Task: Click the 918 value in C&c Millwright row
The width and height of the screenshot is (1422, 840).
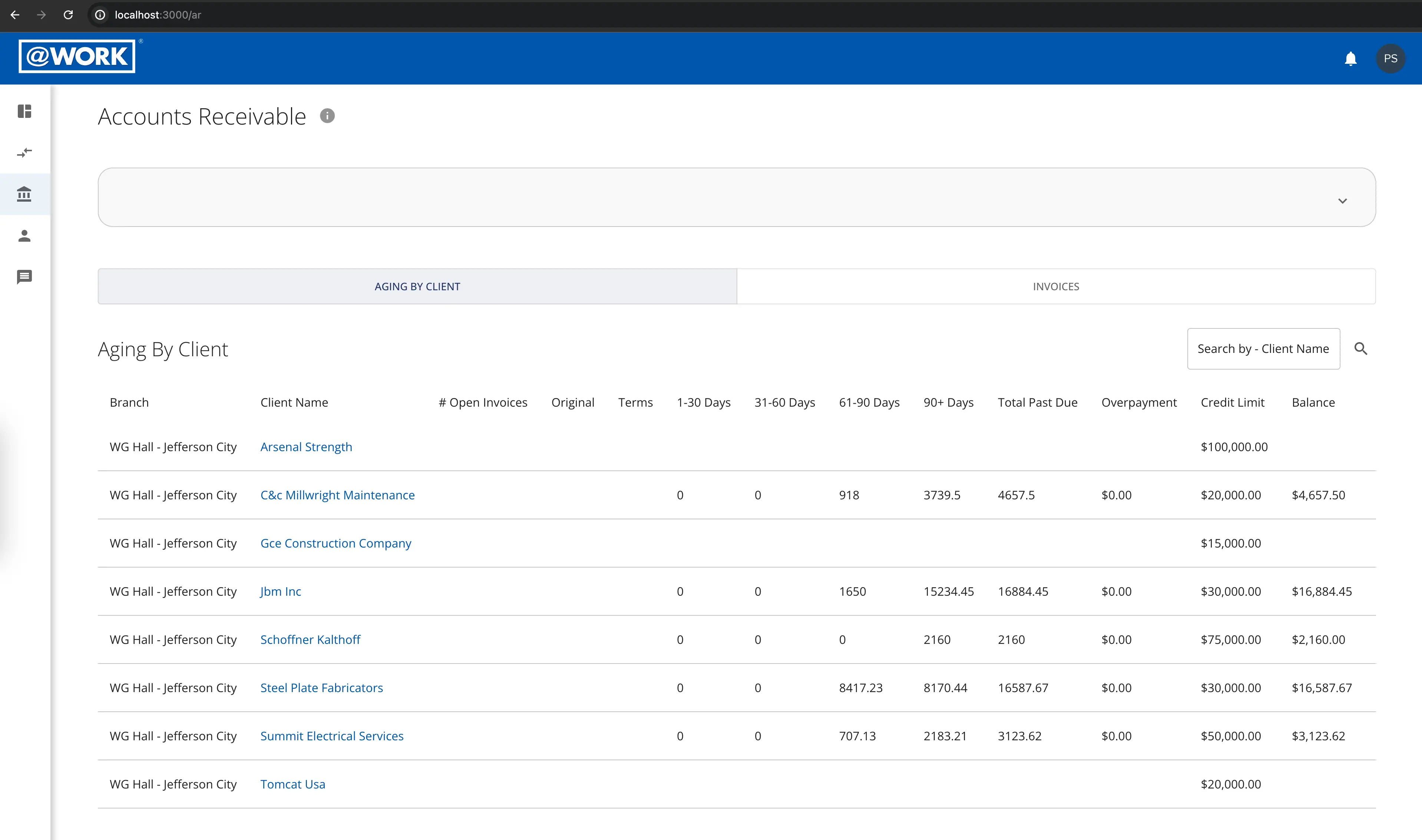Action: (x=849, y=495)
